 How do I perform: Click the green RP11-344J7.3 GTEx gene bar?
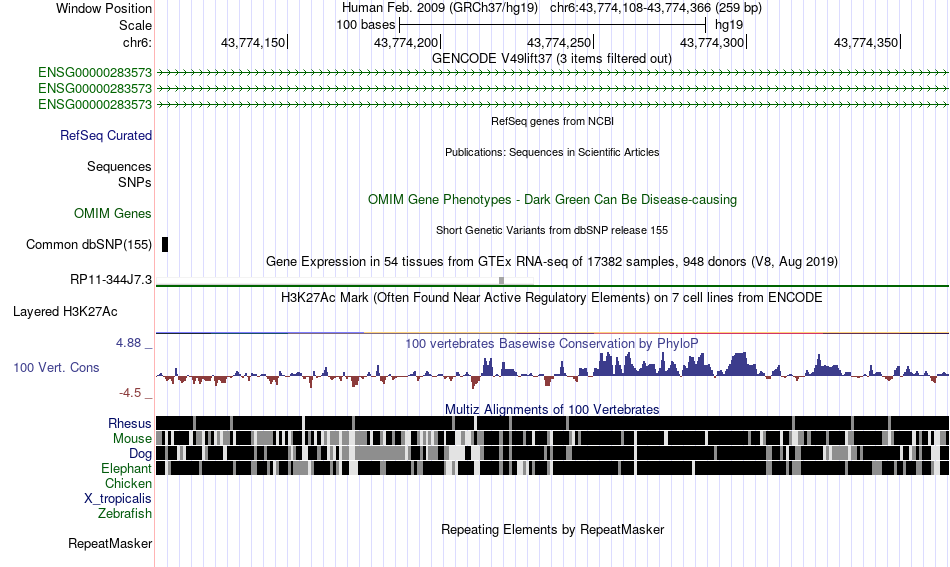point(552,285)
